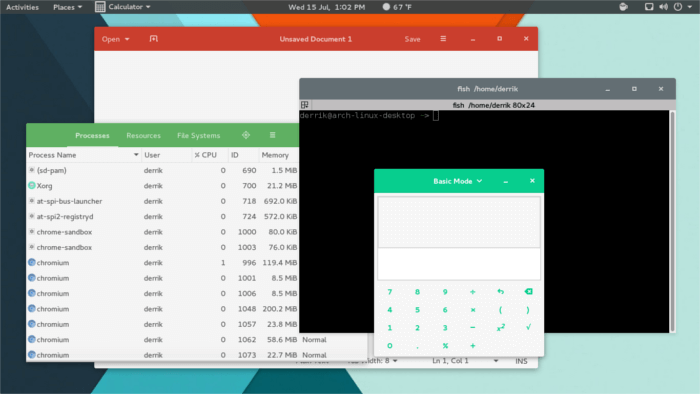Open the Activities overview
The height and width of the screenshot is (394, 700).
(x=22, y=7)
